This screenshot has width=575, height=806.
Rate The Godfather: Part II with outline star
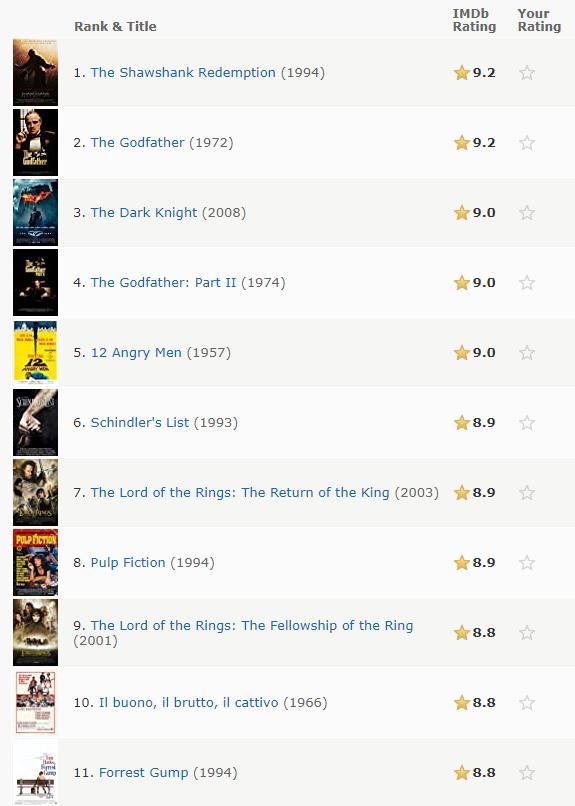point(527,282)
